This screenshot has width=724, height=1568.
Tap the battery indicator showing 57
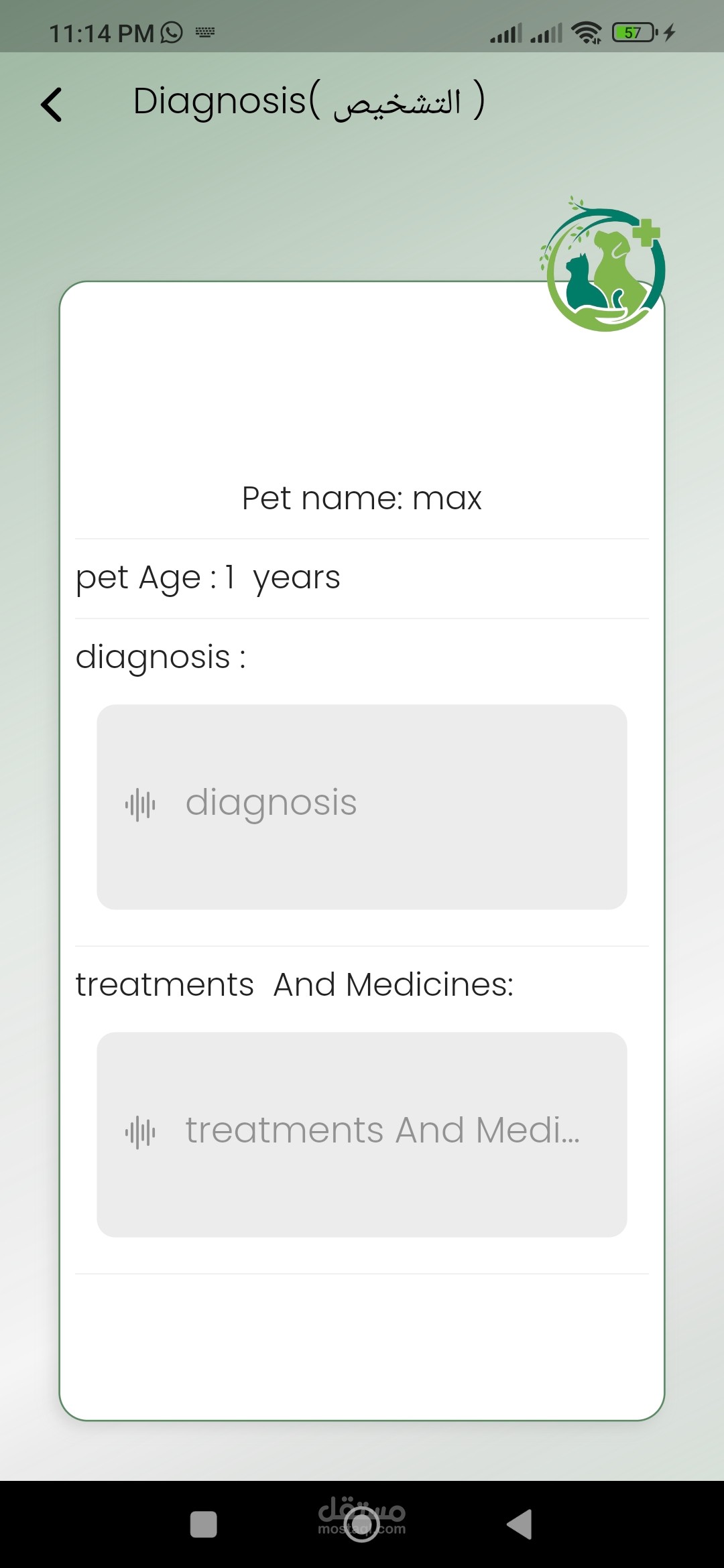click(x=634, y=32)
